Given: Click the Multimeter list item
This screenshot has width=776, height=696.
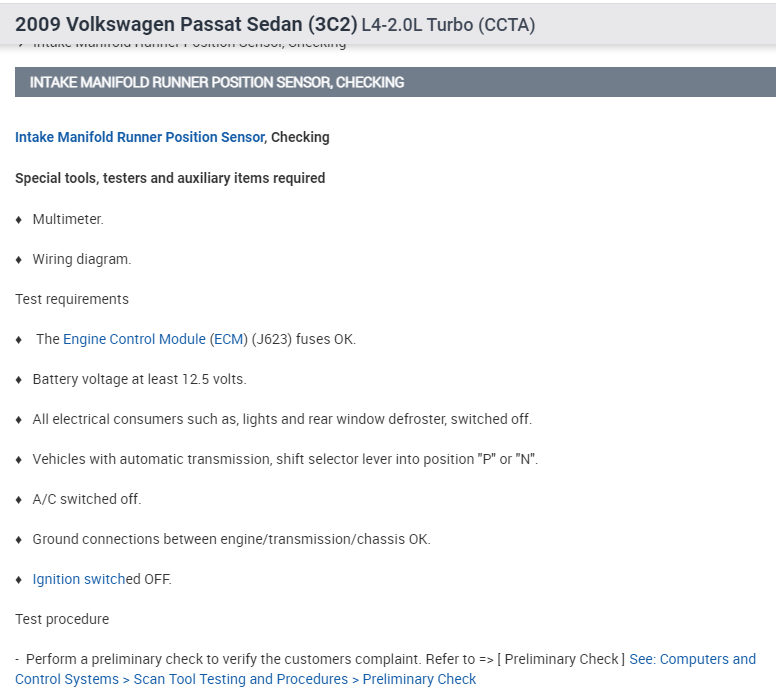Looking at the screenshot, I should click(x=68, y=219).
